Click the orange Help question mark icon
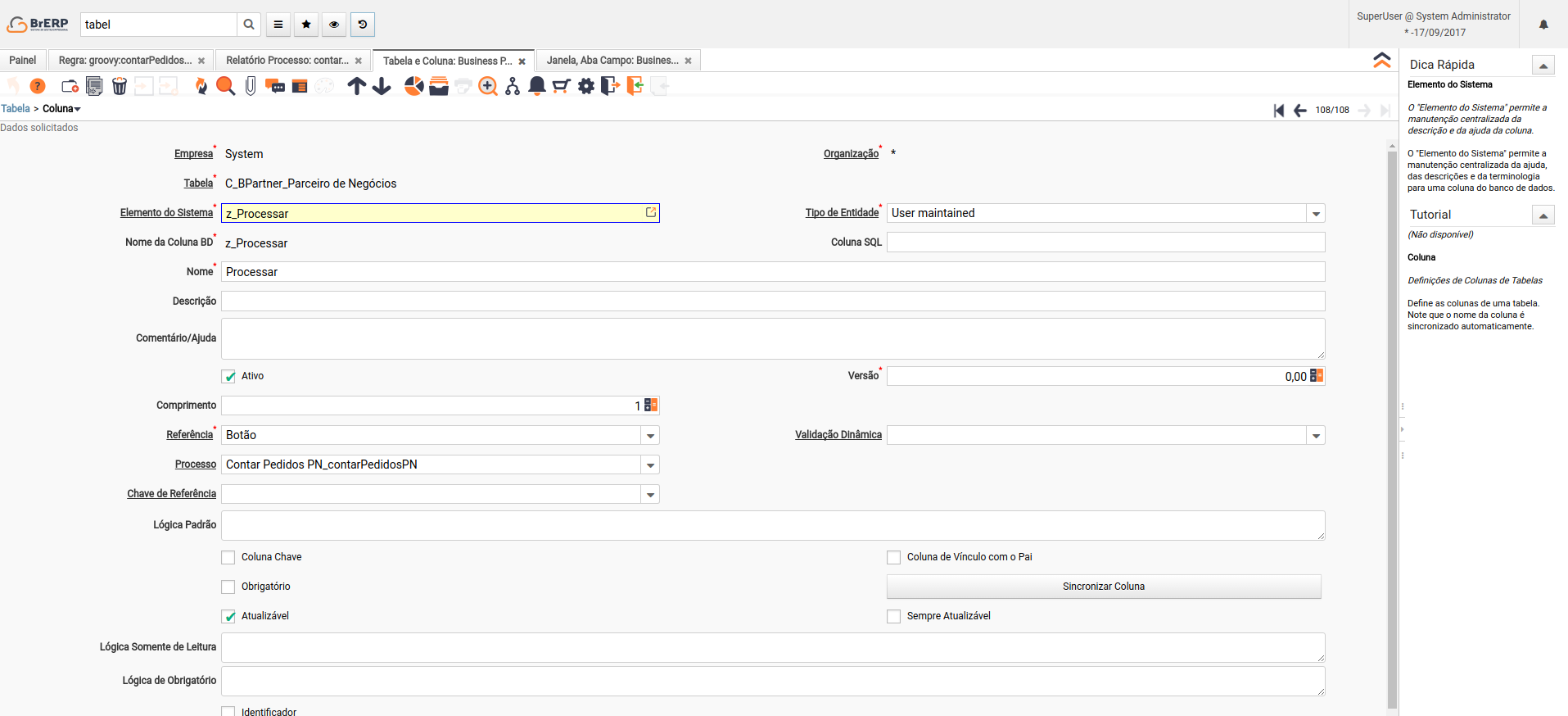The height and width of the screenshot is (716, 1568). click(x=38, y=86)
